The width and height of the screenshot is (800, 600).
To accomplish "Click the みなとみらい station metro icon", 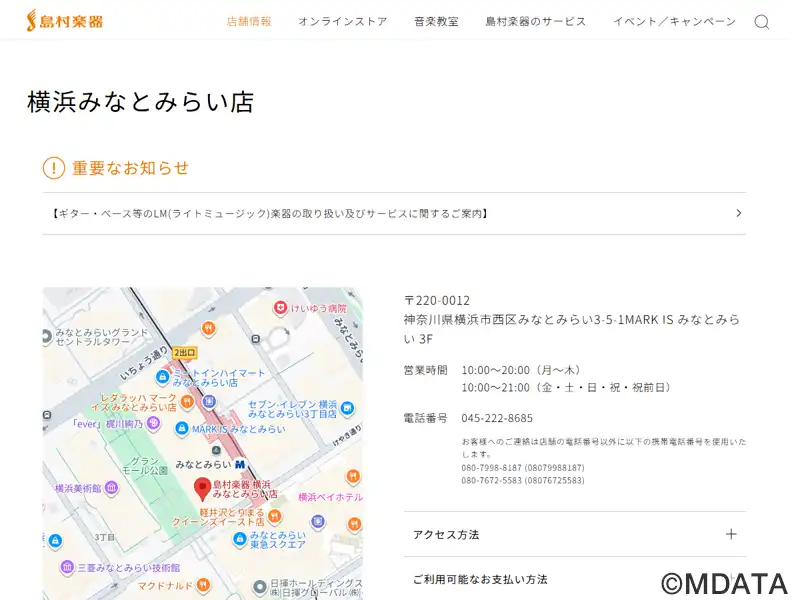I will coord(240,464).
